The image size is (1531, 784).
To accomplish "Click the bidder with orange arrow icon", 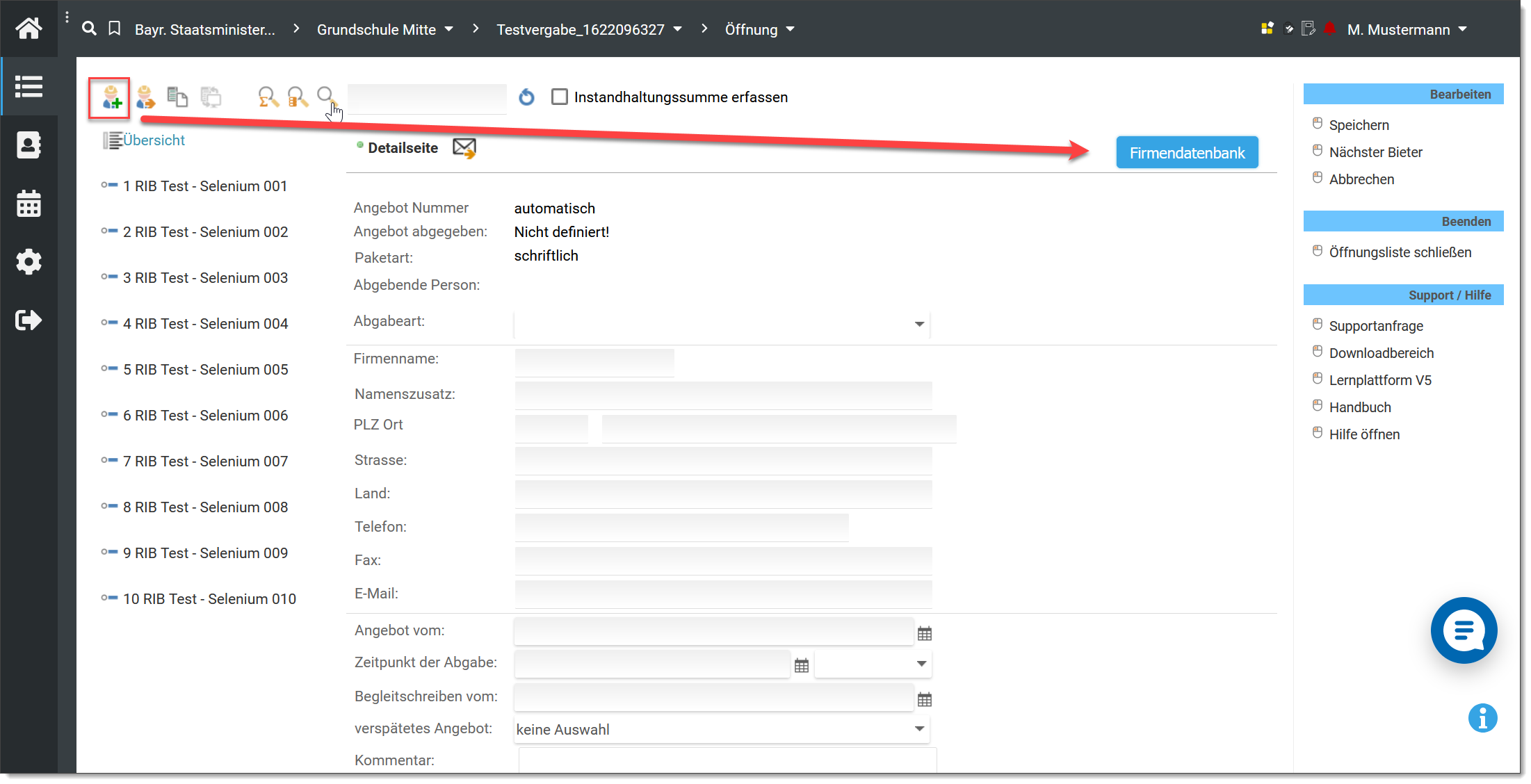I will click(x=145, y=97).
